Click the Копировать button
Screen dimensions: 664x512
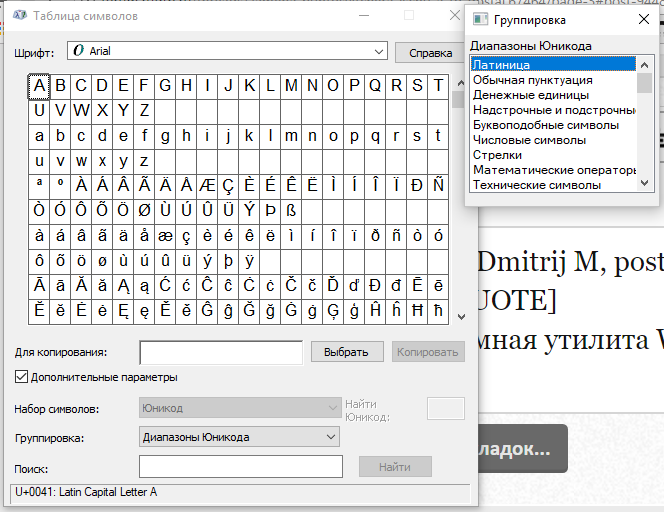click(x=428, y=352)
